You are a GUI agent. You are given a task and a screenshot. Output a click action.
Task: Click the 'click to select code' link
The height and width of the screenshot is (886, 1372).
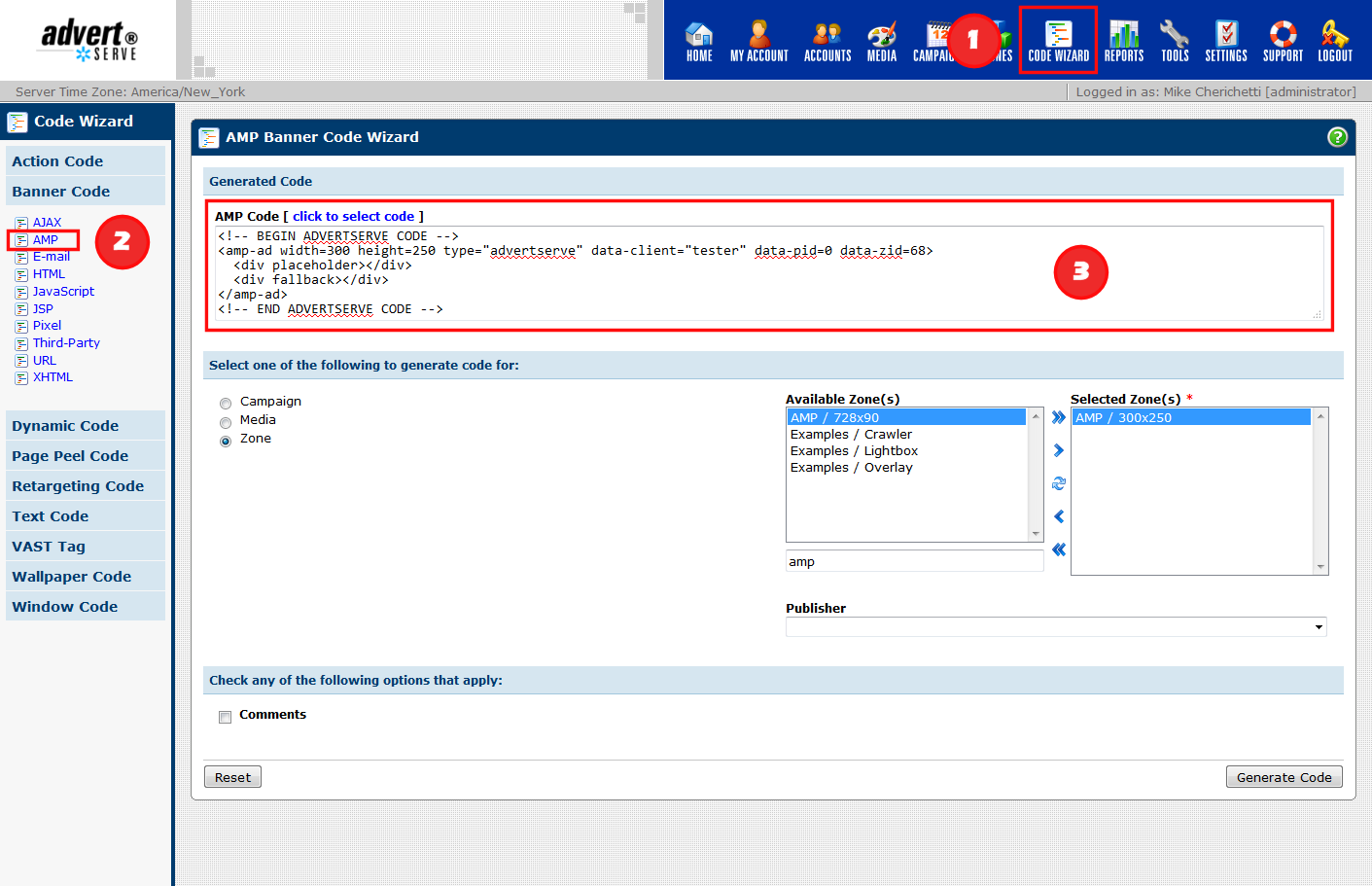click(354, 217)
